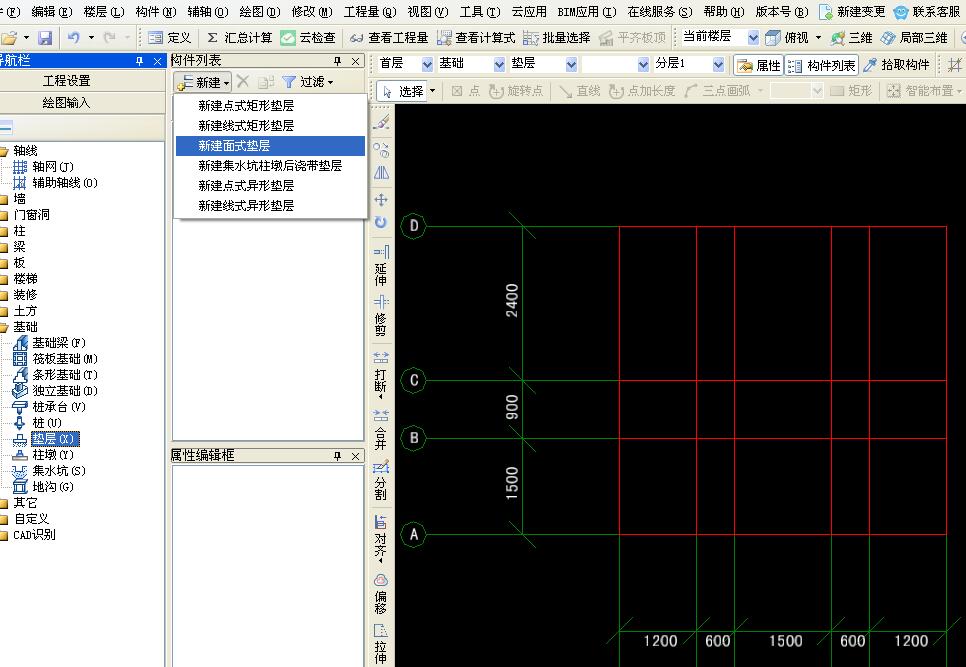Select 轴网(J) in navigation tree
Image resolution: width=966 pixels, height=667 pixels.
coord(43,166)
